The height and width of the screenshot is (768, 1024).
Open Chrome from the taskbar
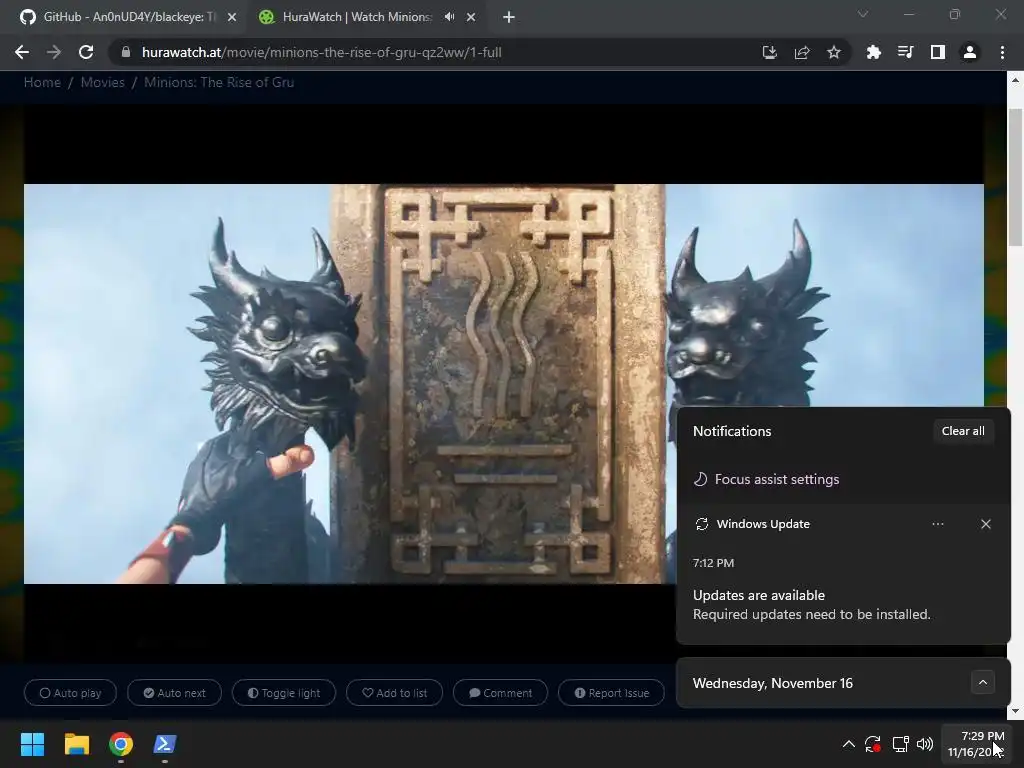[x=121, y=744]
